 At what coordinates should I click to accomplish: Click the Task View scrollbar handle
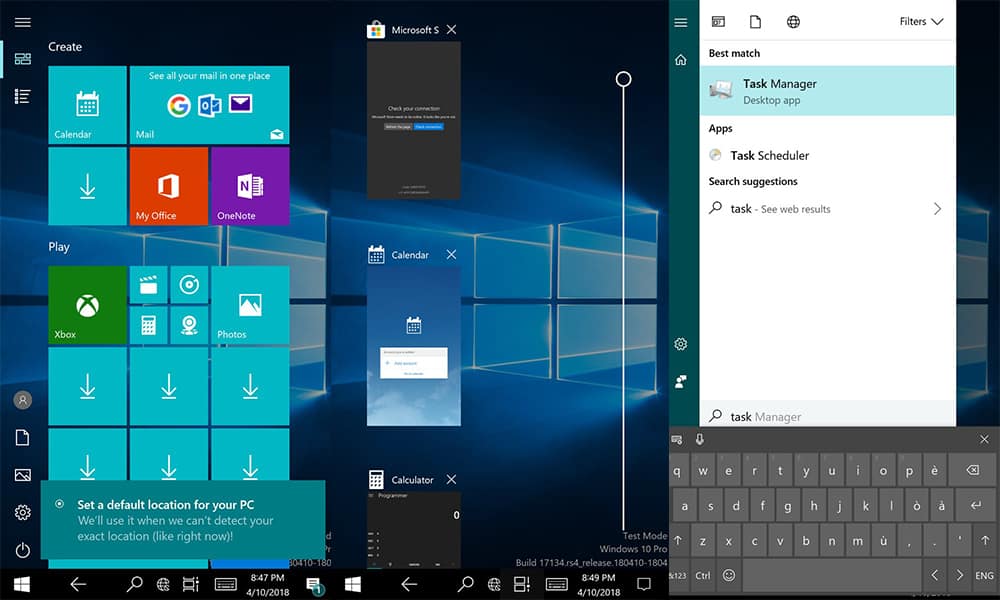[x=623, y=78]
